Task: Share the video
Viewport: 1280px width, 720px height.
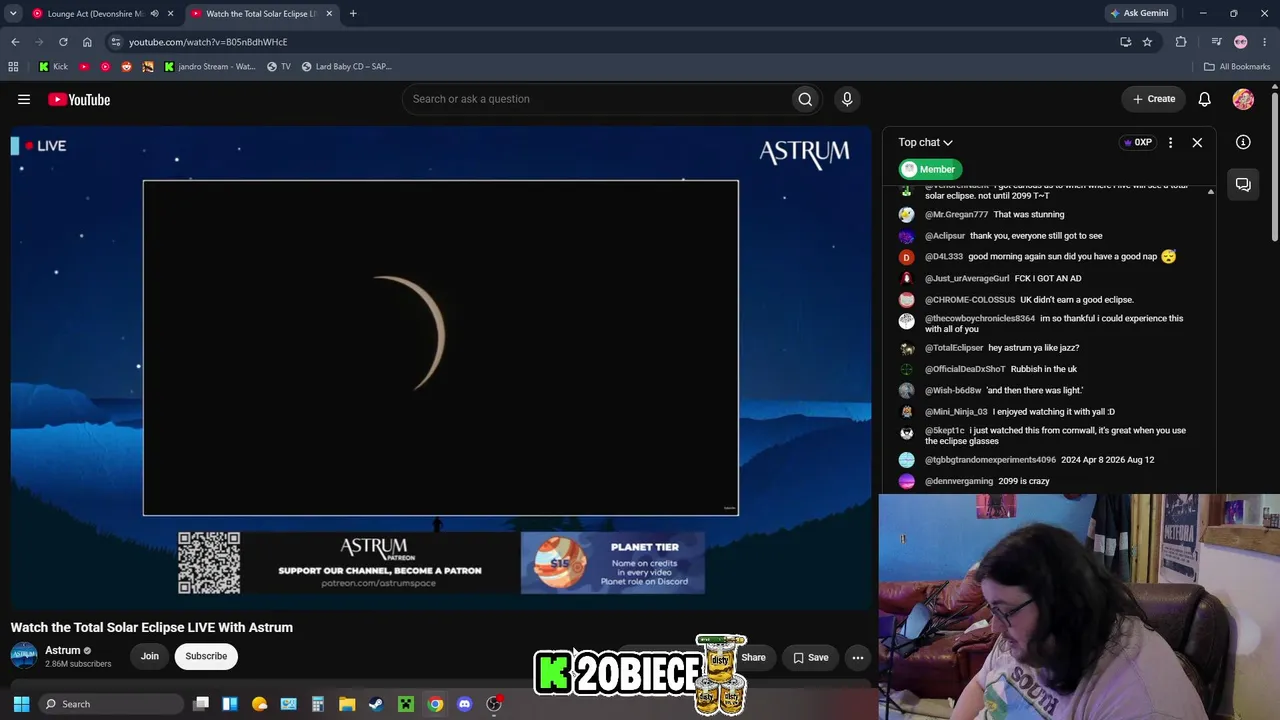Action: point(753,657)
